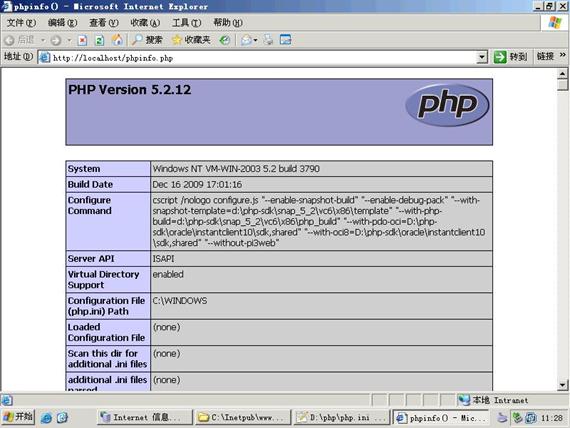570x428 pixels.
Task: Click the 'PHP Version 5.2.12' heading
Action: 129,90
